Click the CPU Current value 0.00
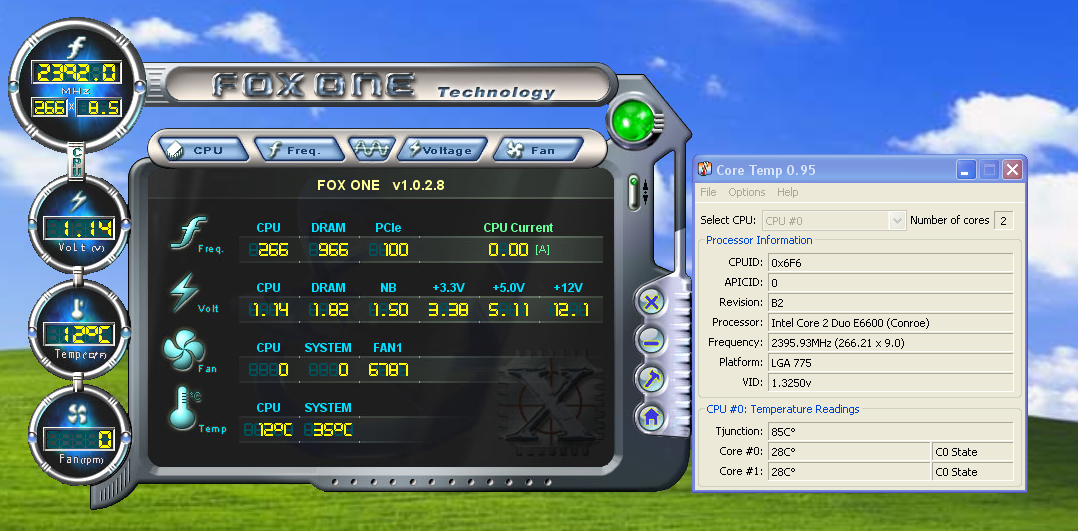1078x531 pixels. click(508, 250)
